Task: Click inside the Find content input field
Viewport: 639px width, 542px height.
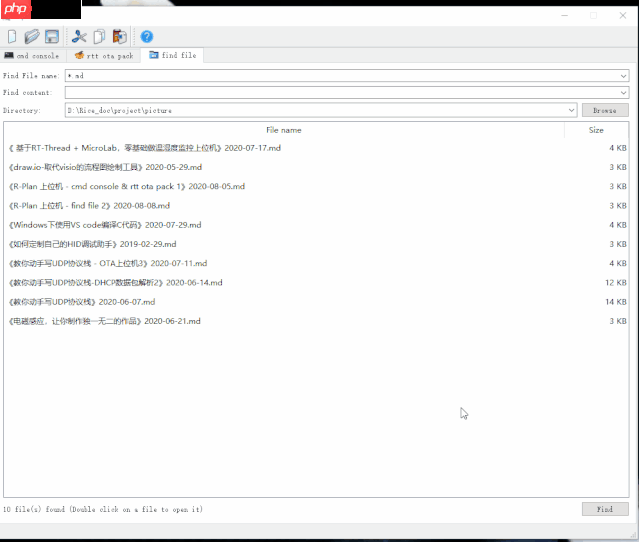Action: point(340,92)
